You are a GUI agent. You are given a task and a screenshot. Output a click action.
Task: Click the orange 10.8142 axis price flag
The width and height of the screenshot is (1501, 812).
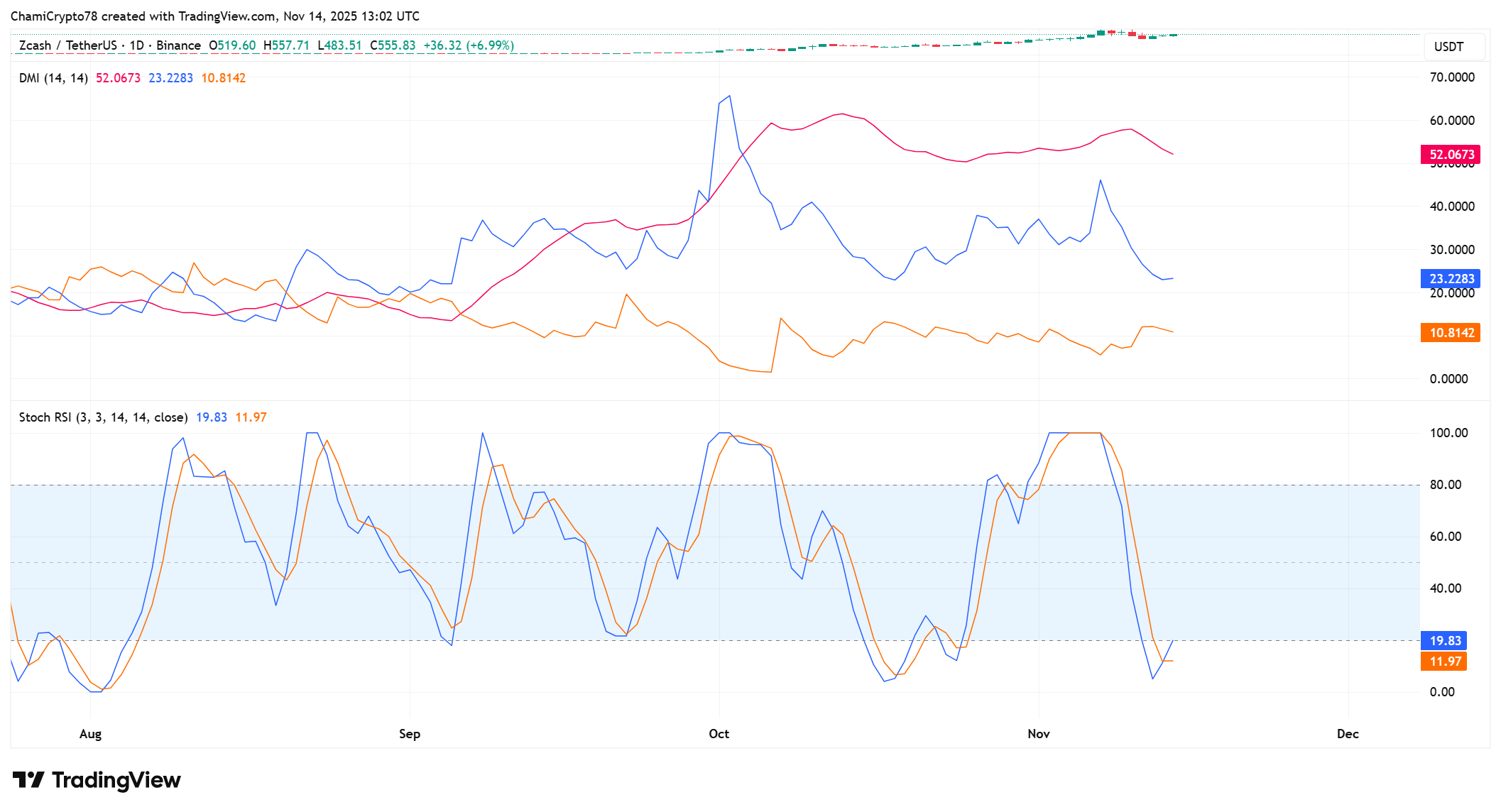point(1450,332)
